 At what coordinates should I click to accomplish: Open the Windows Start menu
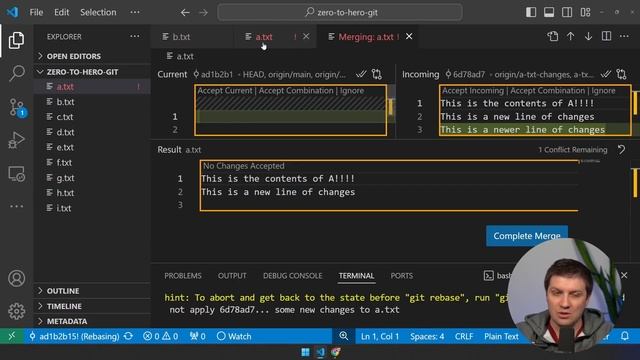point(305,352)
